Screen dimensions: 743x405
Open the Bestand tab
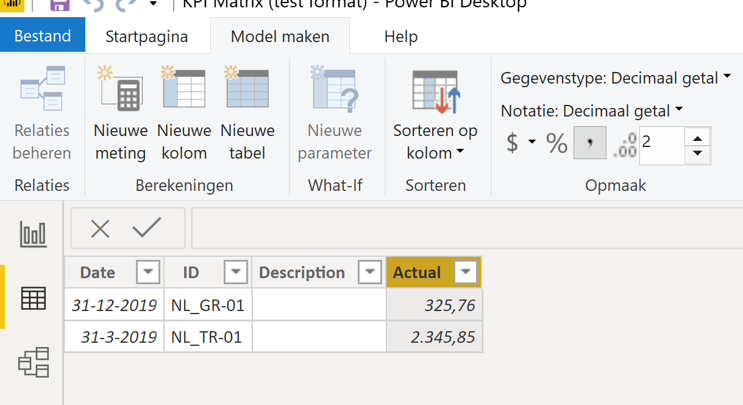tap(43, 36)
